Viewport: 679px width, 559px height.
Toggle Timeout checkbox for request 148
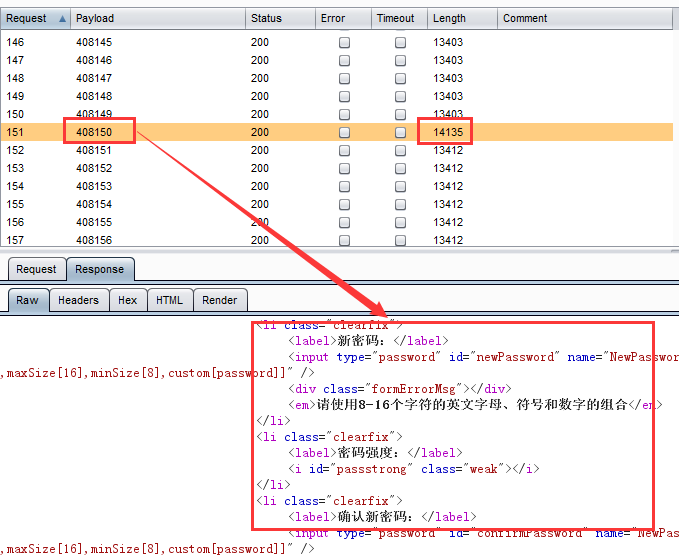point(401,78)
